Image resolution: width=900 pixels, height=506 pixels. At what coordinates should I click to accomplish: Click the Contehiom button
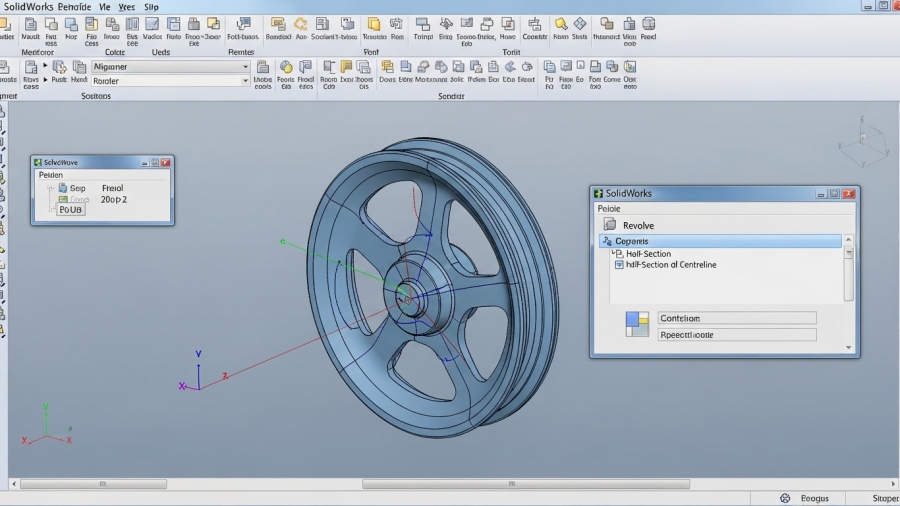click(736, 318)
